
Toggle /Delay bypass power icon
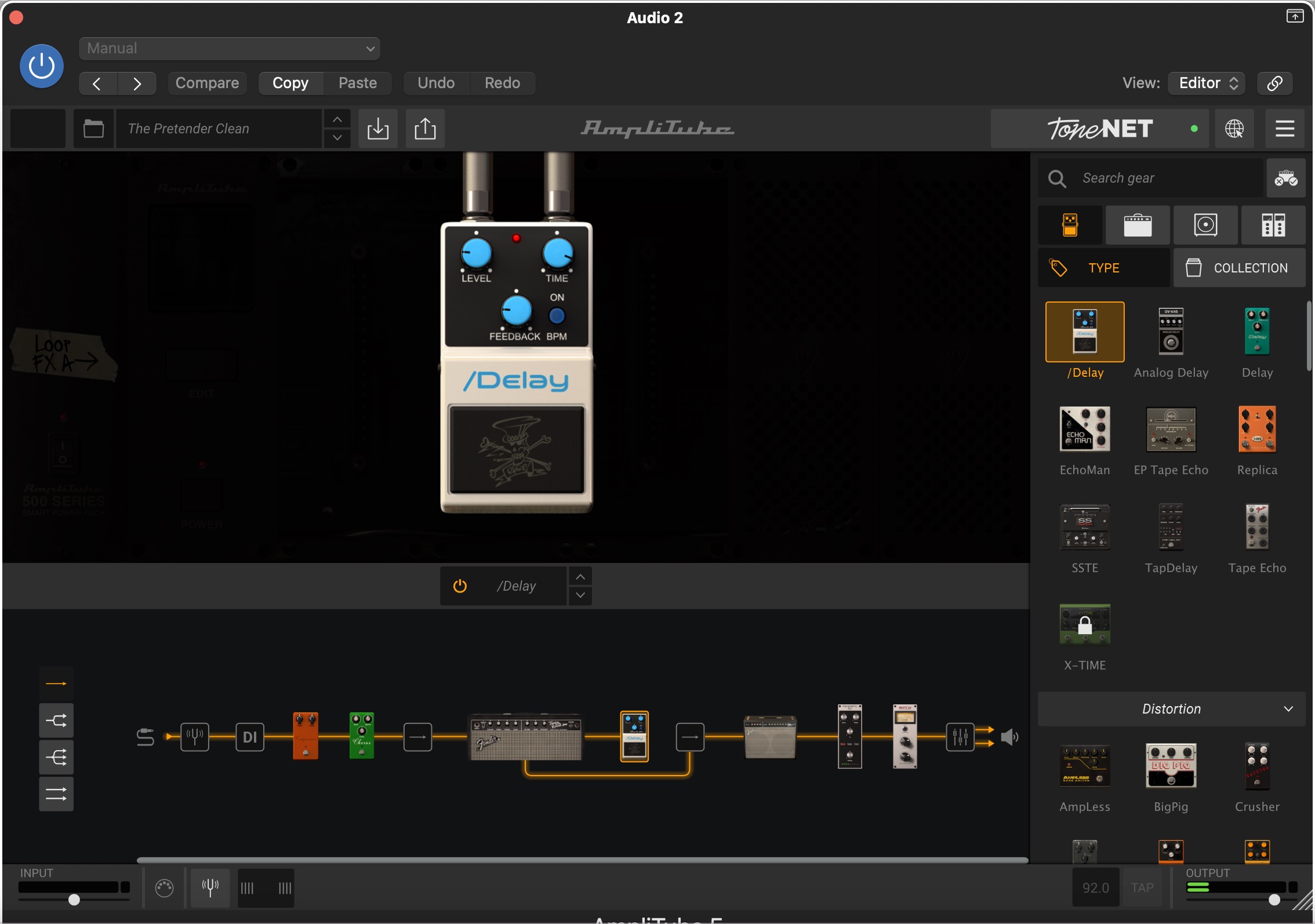[460, 586]
